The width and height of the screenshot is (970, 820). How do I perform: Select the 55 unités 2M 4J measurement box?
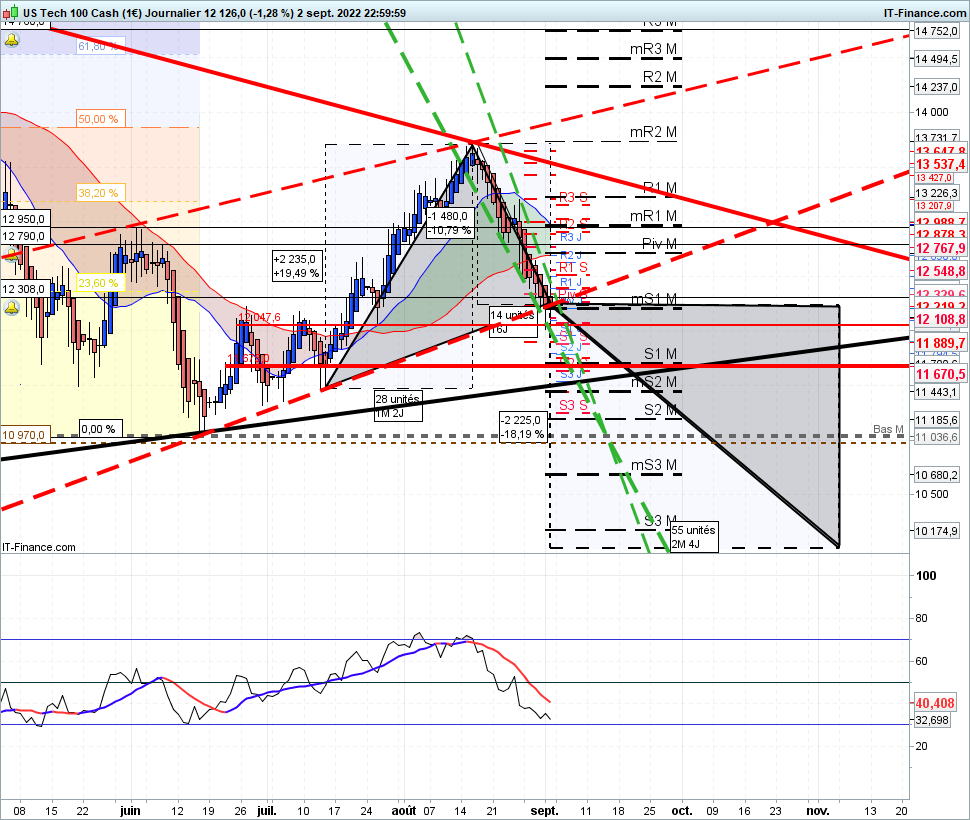694,537
